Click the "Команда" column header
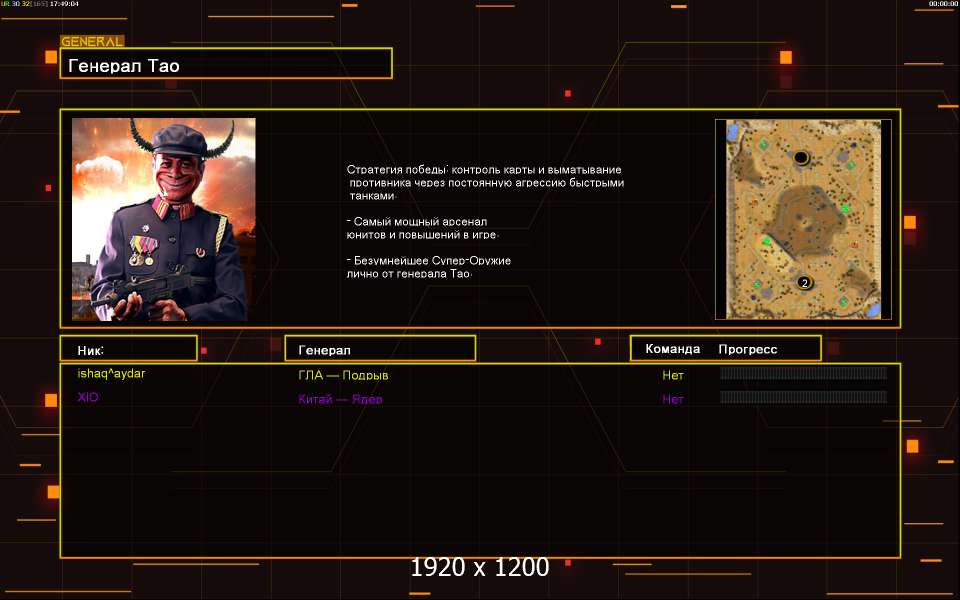 point(672,349)
